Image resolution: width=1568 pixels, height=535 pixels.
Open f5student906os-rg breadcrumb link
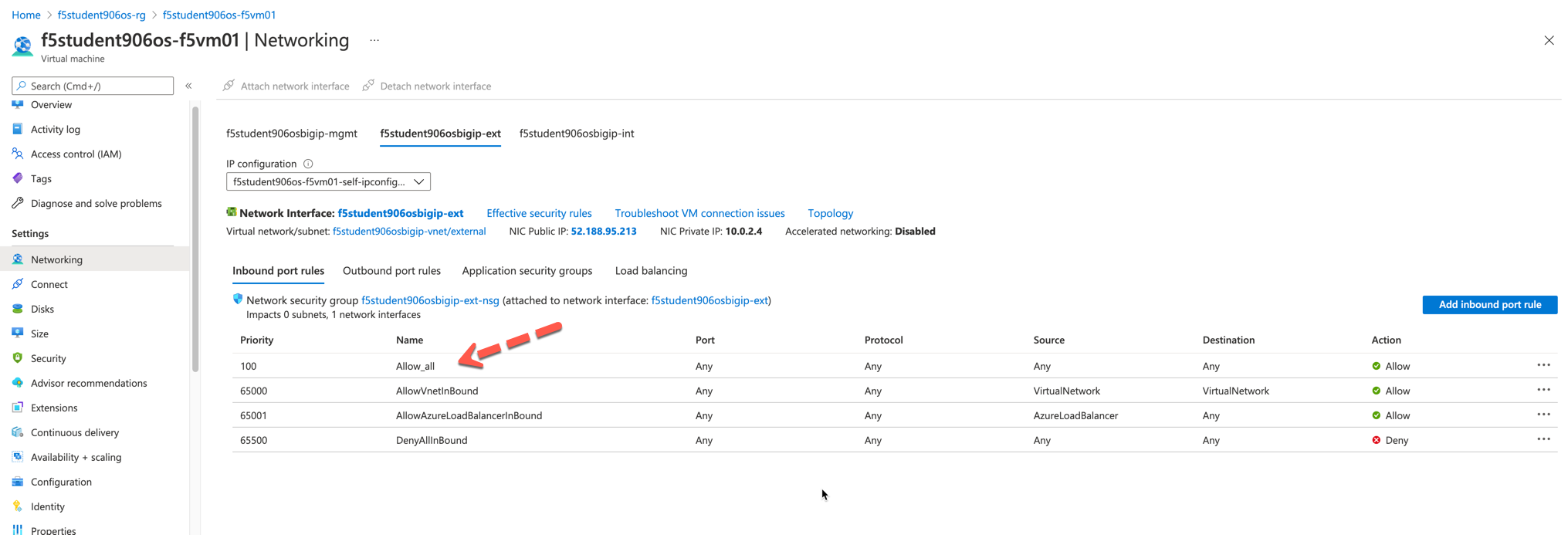(101, 15)
